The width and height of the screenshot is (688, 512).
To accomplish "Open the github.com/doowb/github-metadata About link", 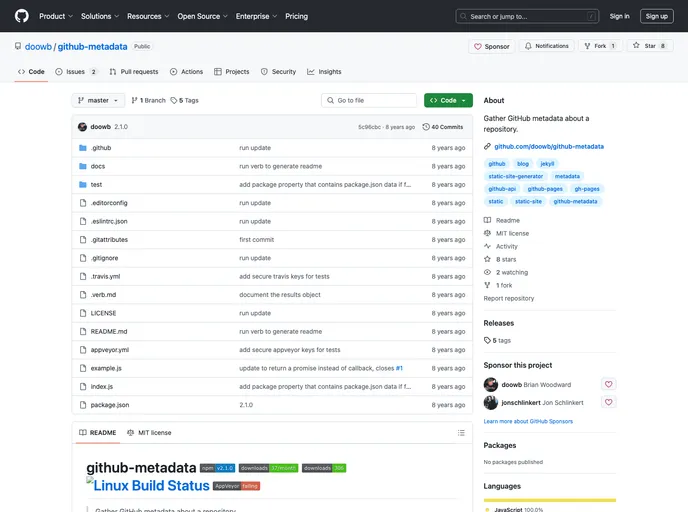I will (x=549, y=147).
